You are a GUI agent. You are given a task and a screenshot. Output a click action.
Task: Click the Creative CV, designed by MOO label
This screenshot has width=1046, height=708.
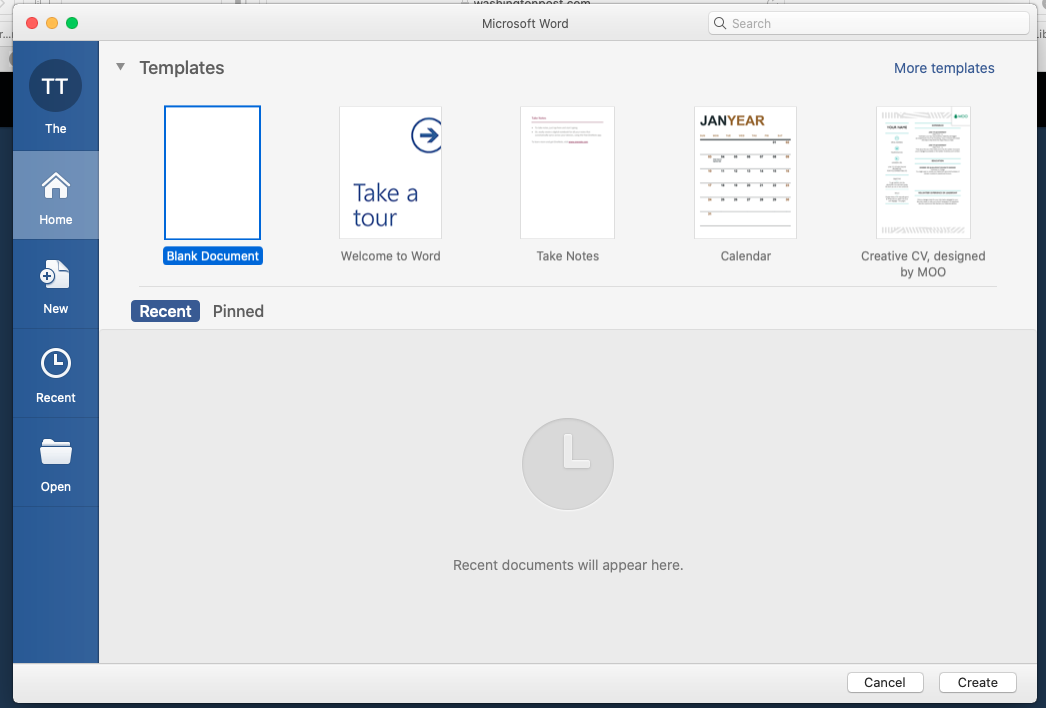923,264
